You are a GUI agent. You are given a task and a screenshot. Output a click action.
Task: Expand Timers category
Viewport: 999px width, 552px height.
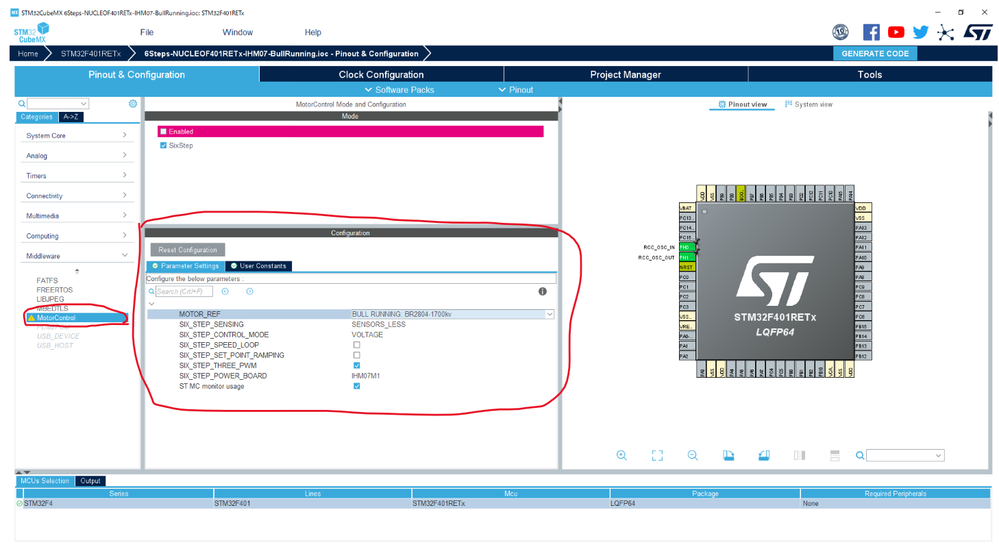(x=76, y=175)
